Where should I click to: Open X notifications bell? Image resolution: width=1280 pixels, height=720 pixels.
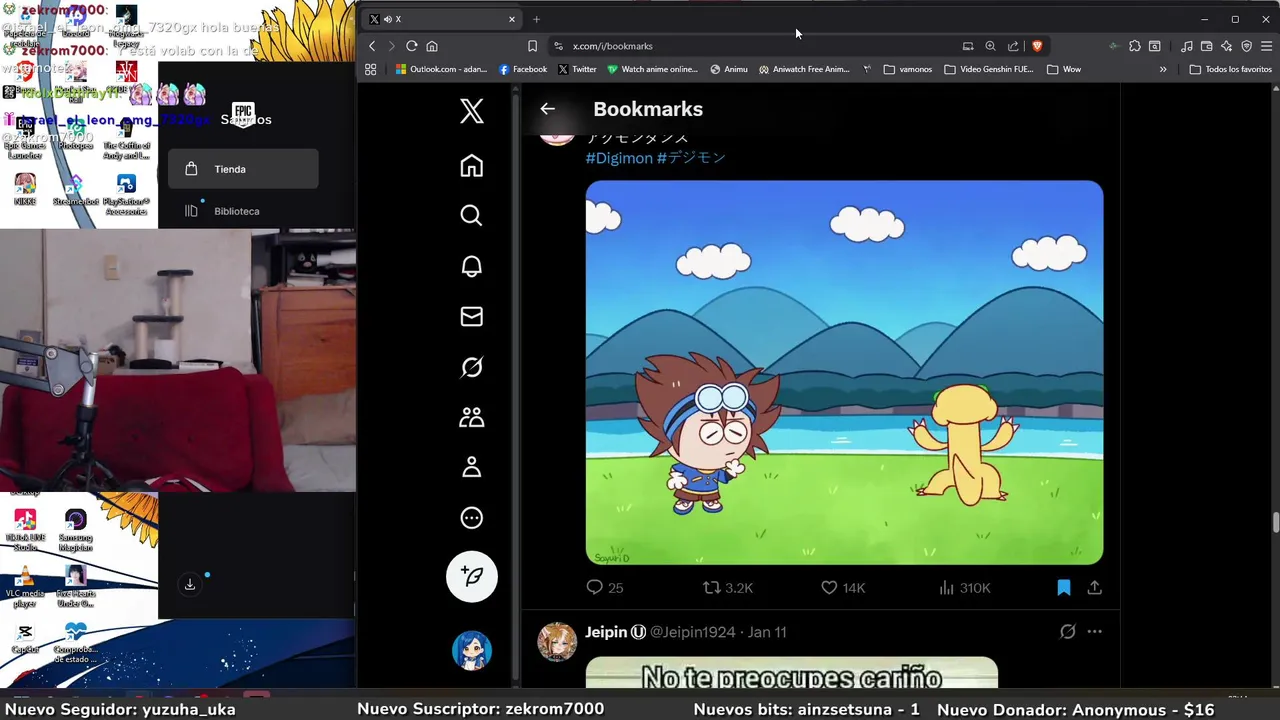coord(471,266)
